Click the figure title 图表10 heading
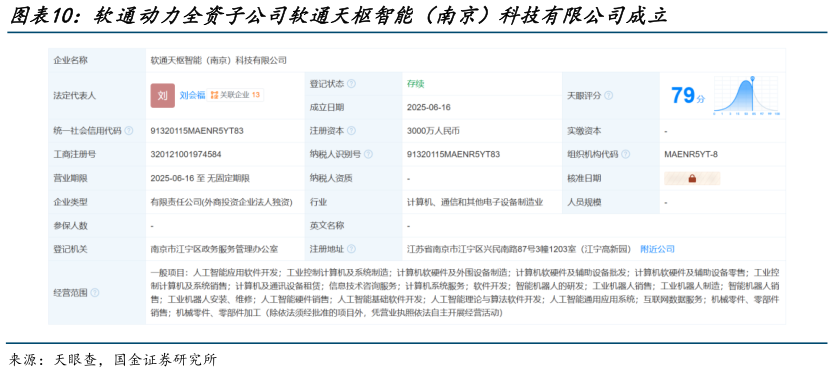The width and height of the screenshot is (833, 373). (338, 15)
